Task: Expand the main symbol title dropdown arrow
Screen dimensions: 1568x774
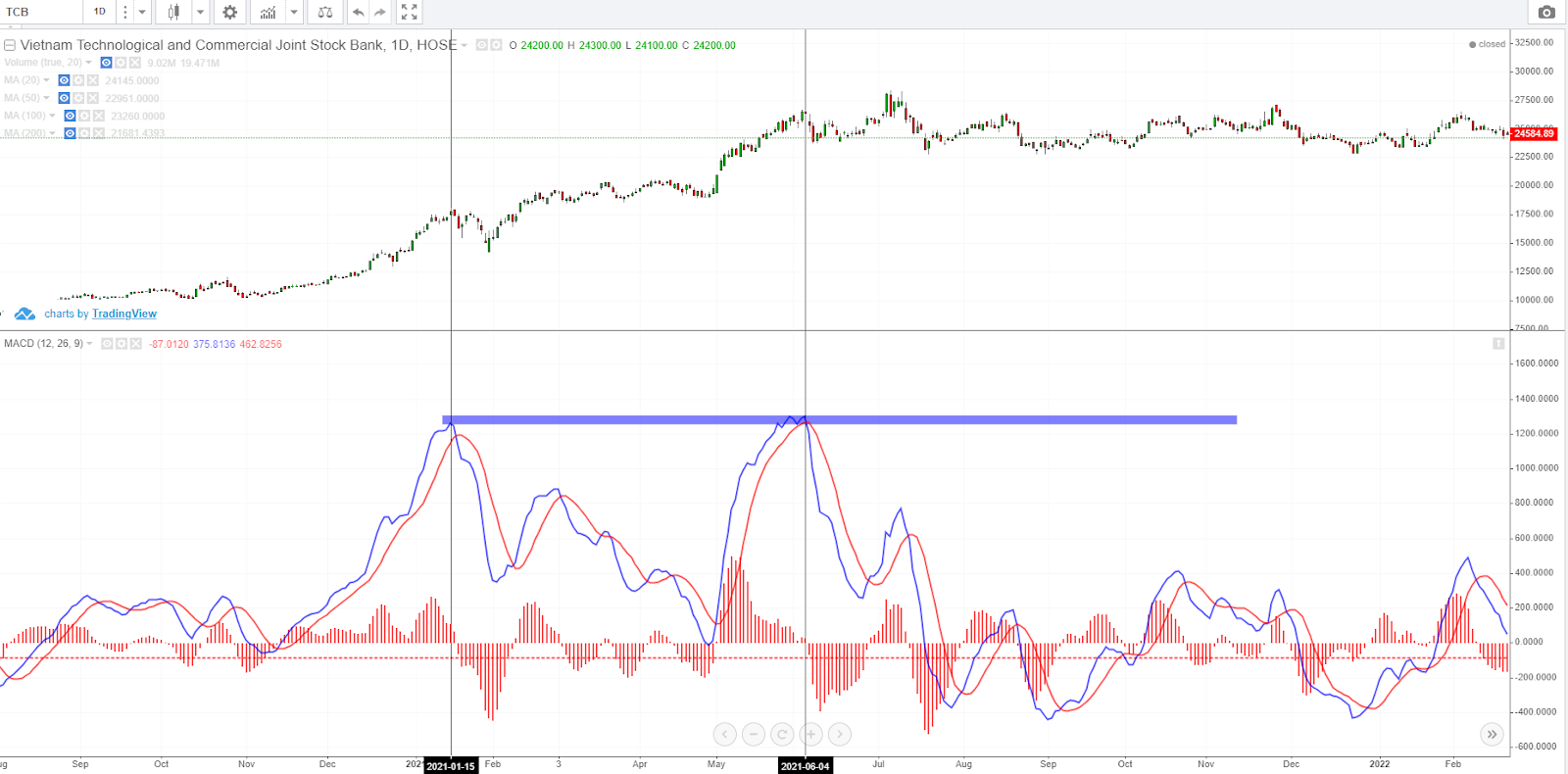Action: point(465,45)
